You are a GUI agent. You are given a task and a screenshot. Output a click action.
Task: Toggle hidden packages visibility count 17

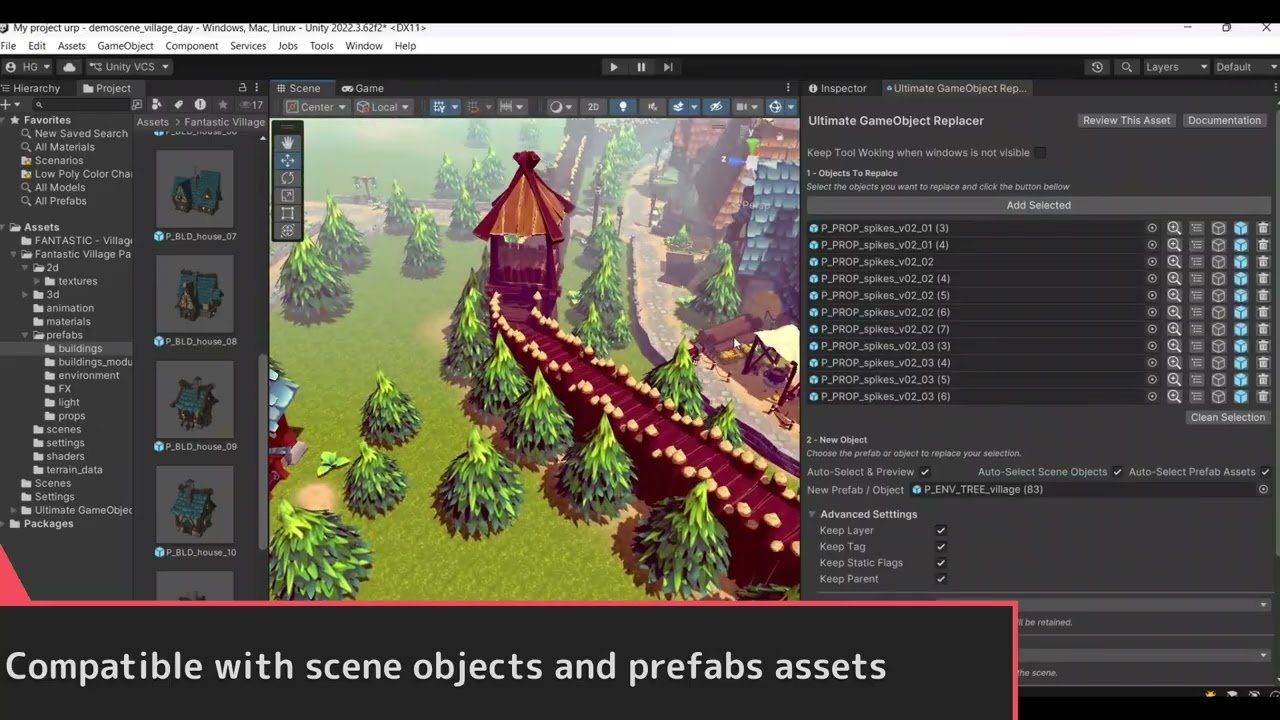click(250, 105)
